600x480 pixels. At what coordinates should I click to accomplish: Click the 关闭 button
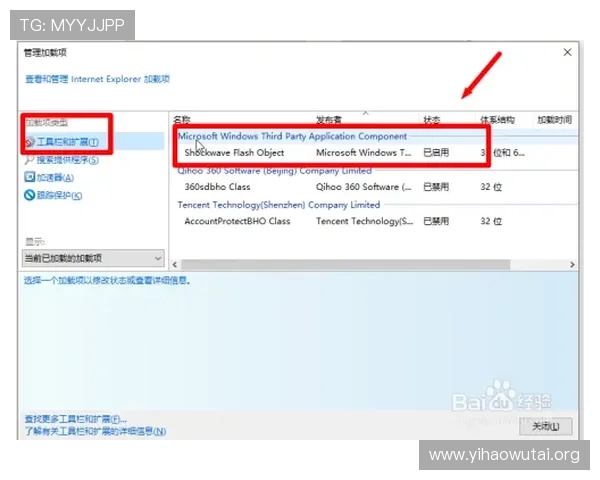[x=546, y=426]
